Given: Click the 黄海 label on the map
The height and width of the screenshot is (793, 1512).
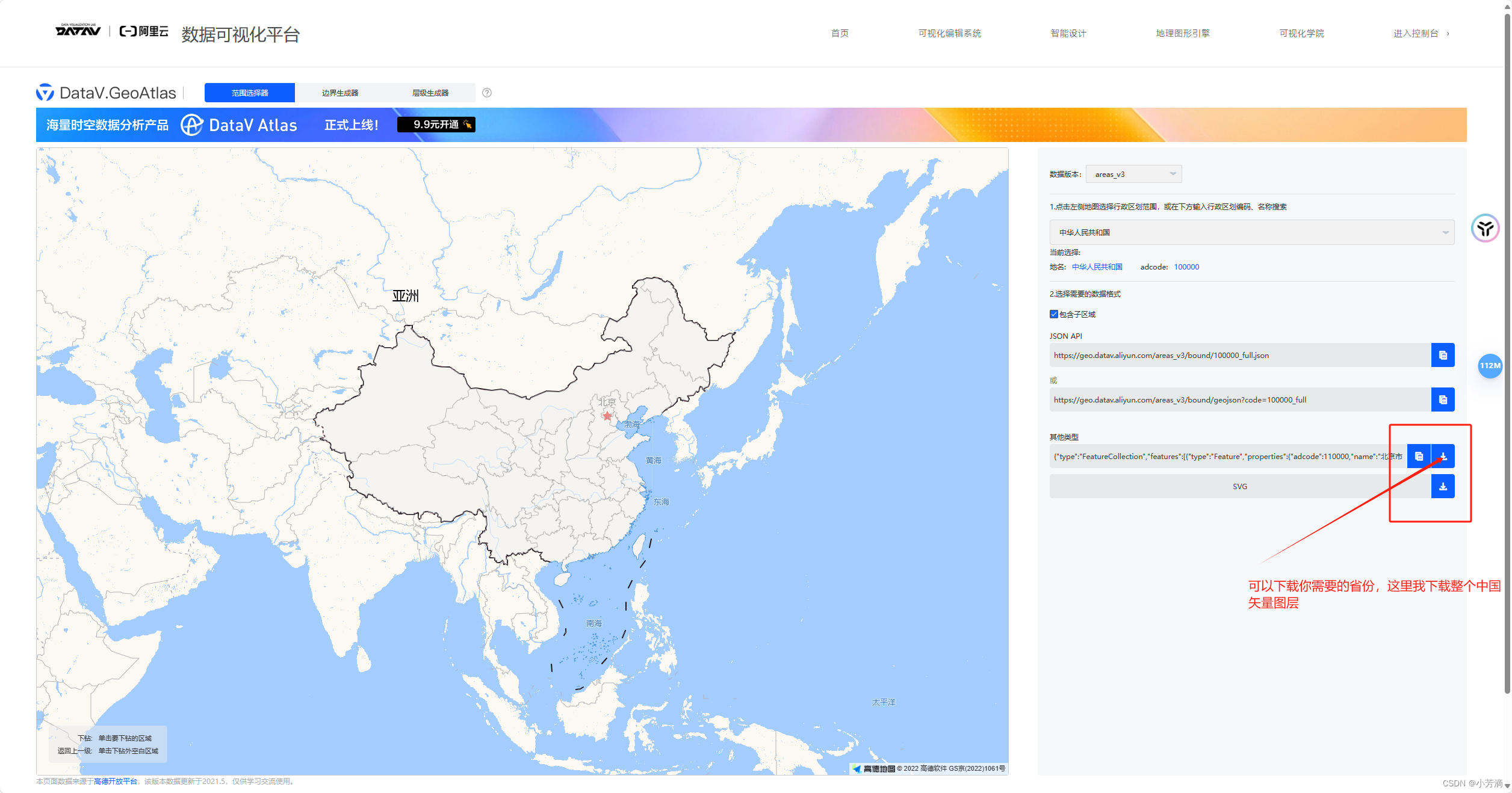Looking at the screenshot, I should [x=654, y=460].
